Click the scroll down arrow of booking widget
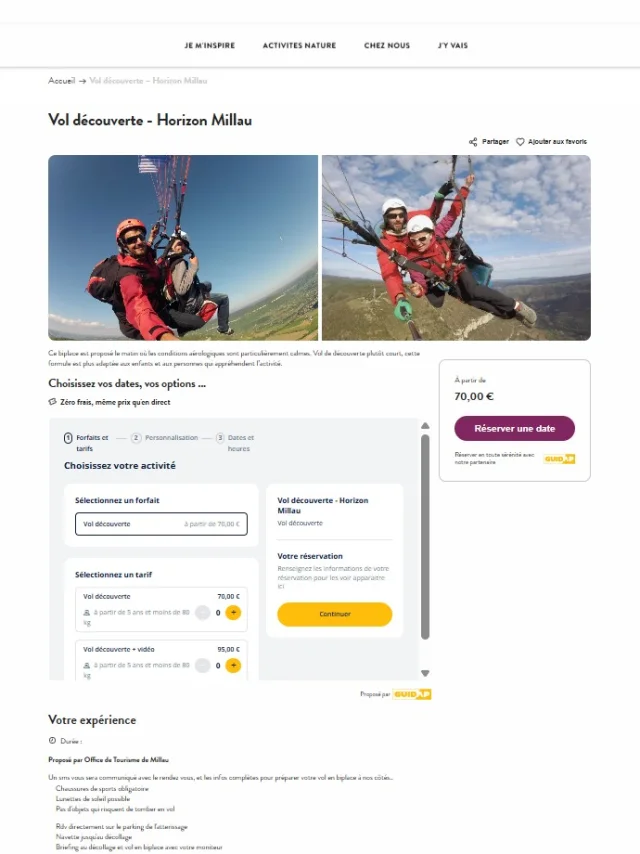 pos(425,673)
